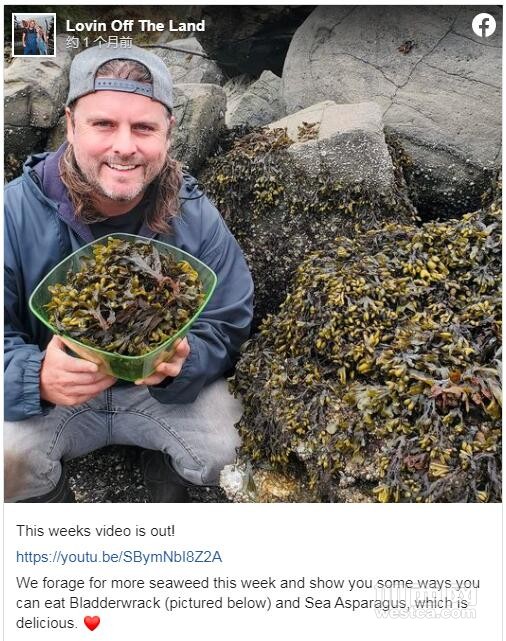Click the text 'This weeks video is out!'
Image resolution: width=506 pixels, height=641 pixels.
[96, 531]
